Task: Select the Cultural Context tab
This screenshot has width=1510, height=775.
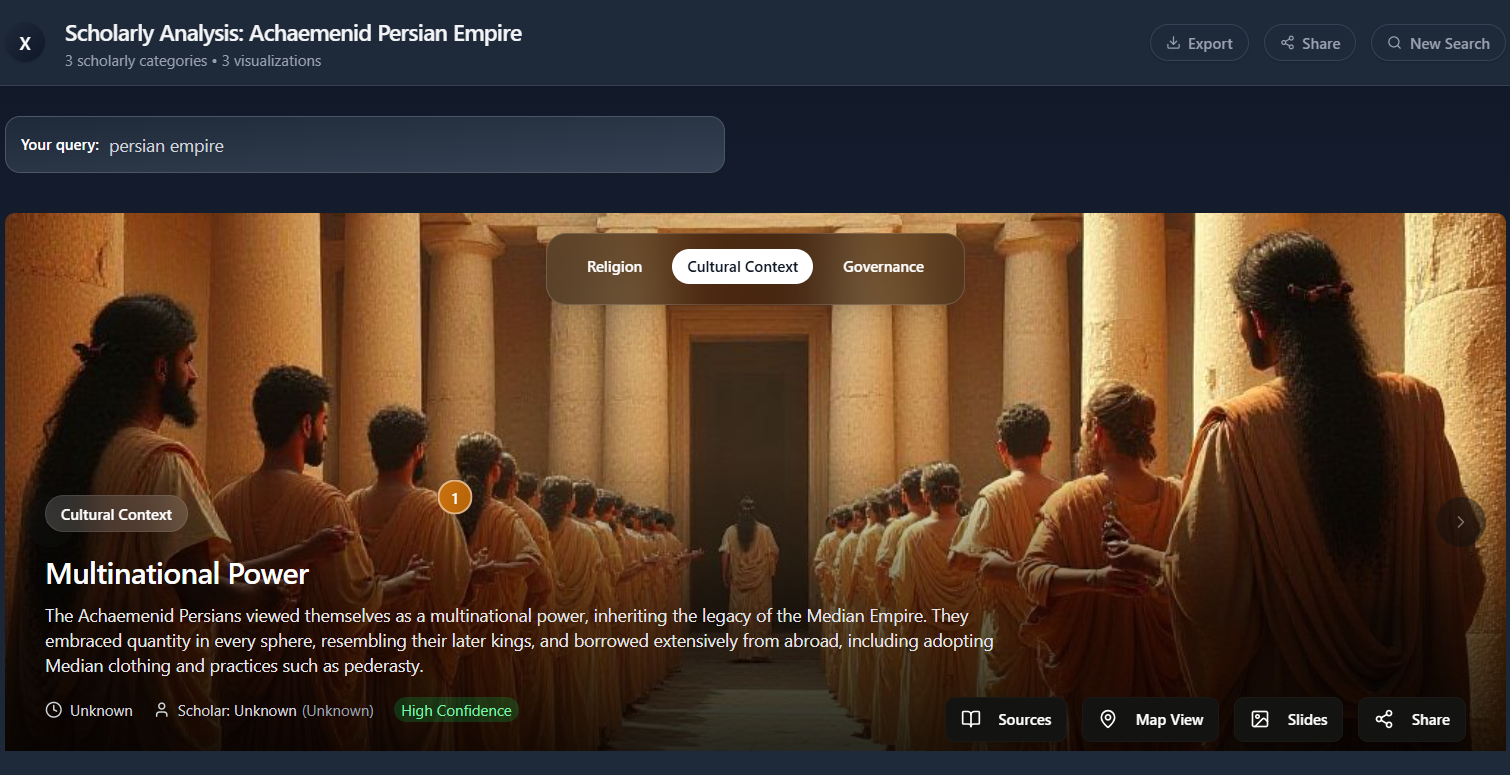Action: coord(742,267)
